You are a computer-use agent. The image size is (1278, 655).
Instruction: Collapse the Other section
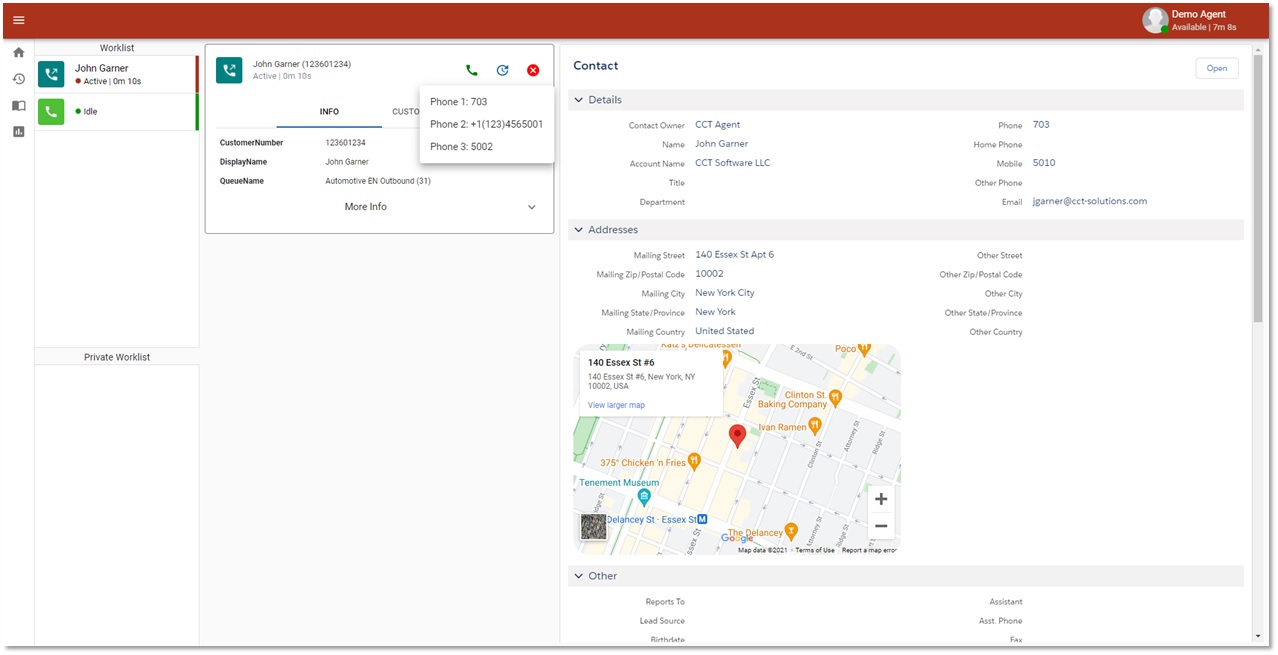pyautogui.click(x=579, y=576)
